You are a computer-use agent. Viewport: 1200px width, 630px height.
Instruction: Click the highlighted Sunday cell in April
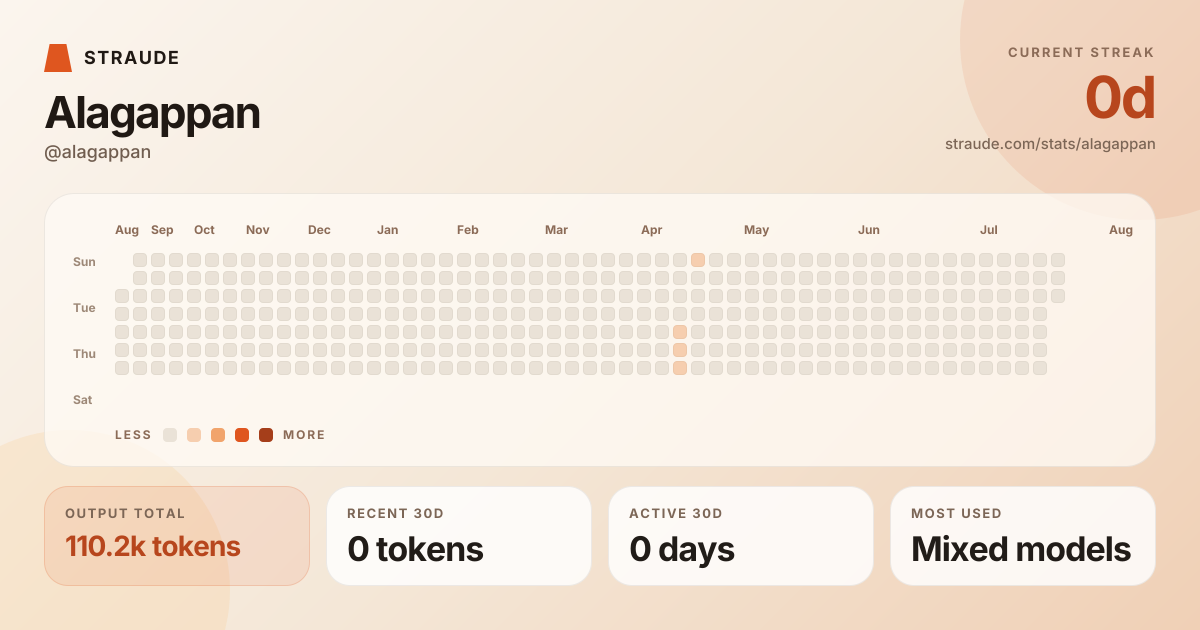click(698, 260)
